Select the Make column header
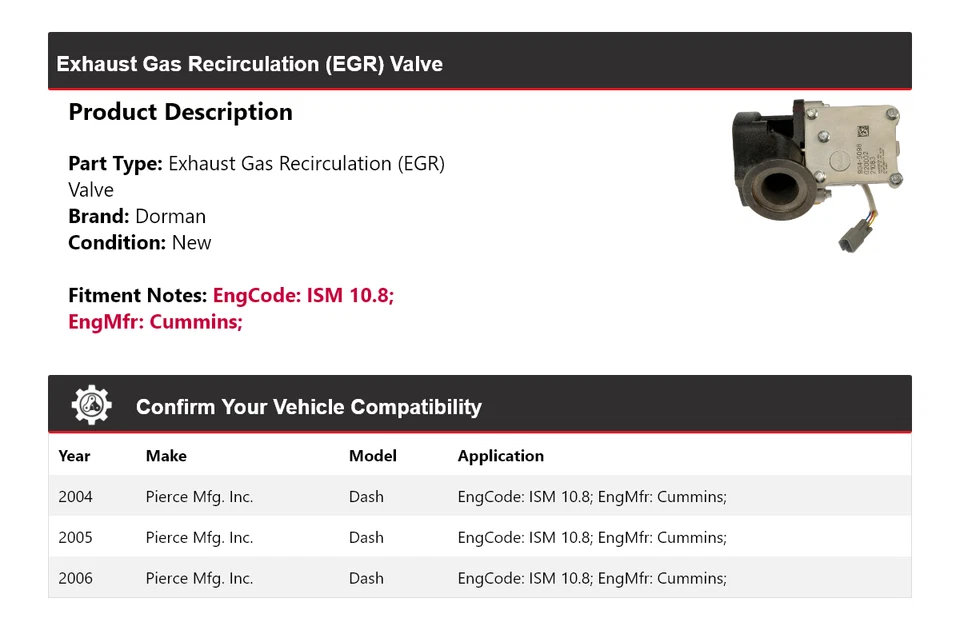 (x=166, y=456)
